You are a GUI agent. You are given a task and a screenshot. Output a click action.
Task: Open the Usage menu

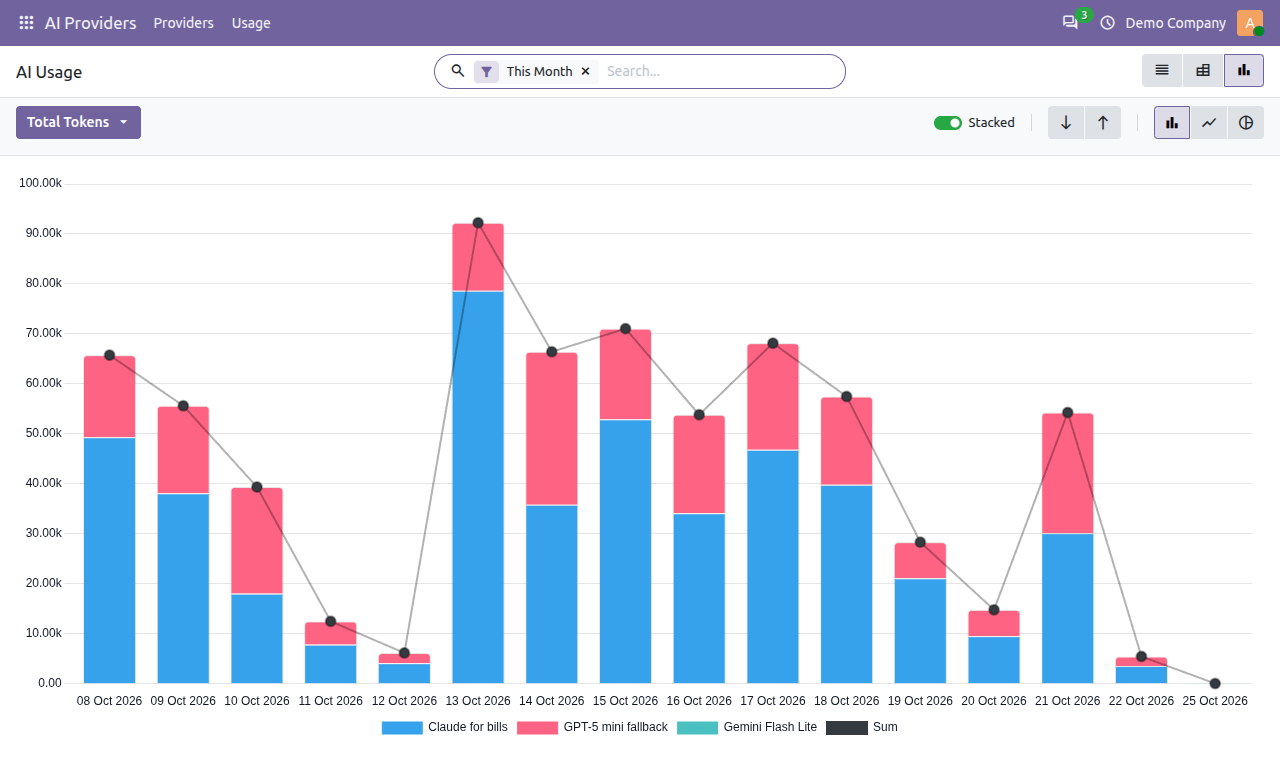(x=251, y=23)
